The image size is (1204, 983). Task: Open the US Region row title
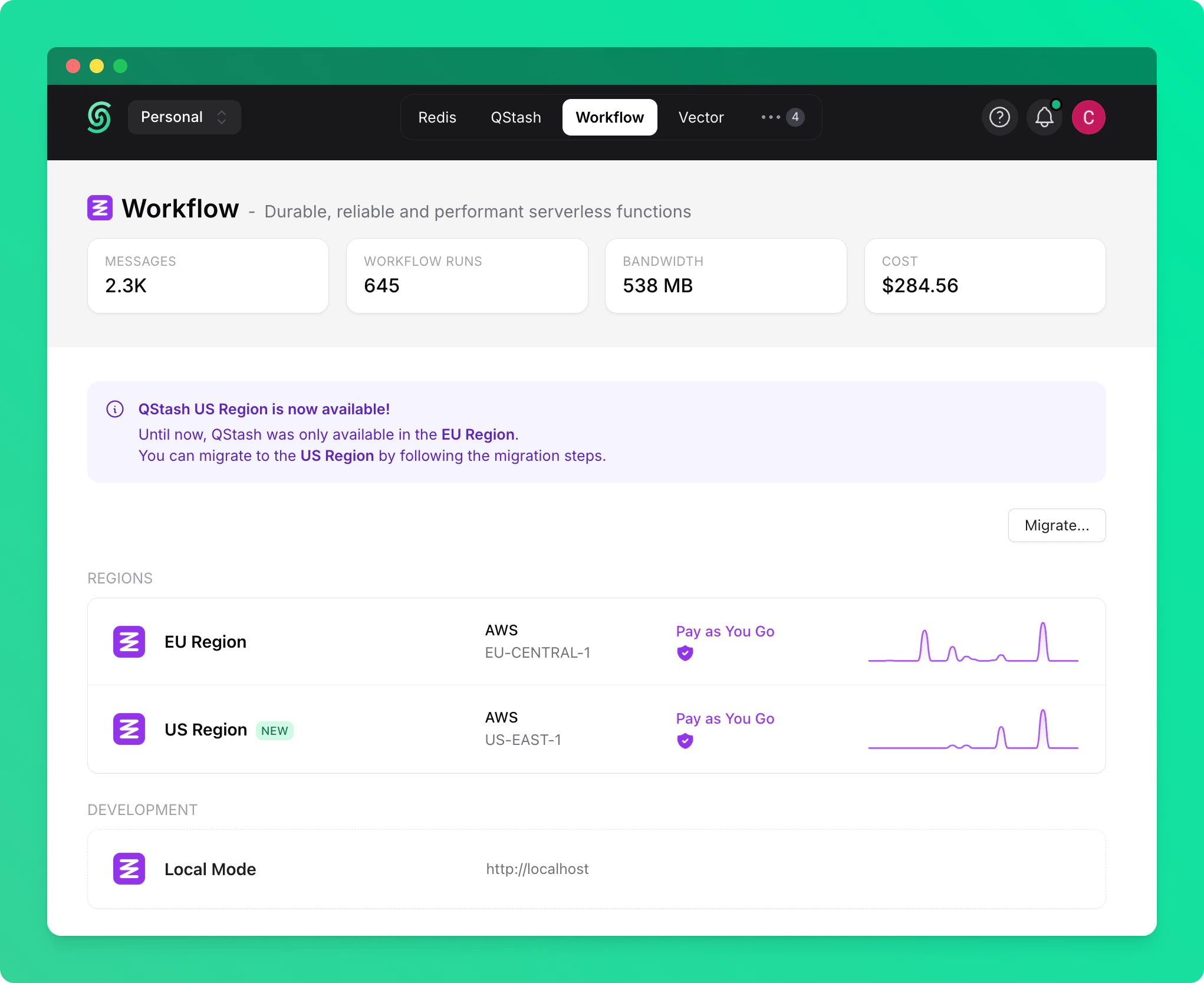(x=205, y=730)
